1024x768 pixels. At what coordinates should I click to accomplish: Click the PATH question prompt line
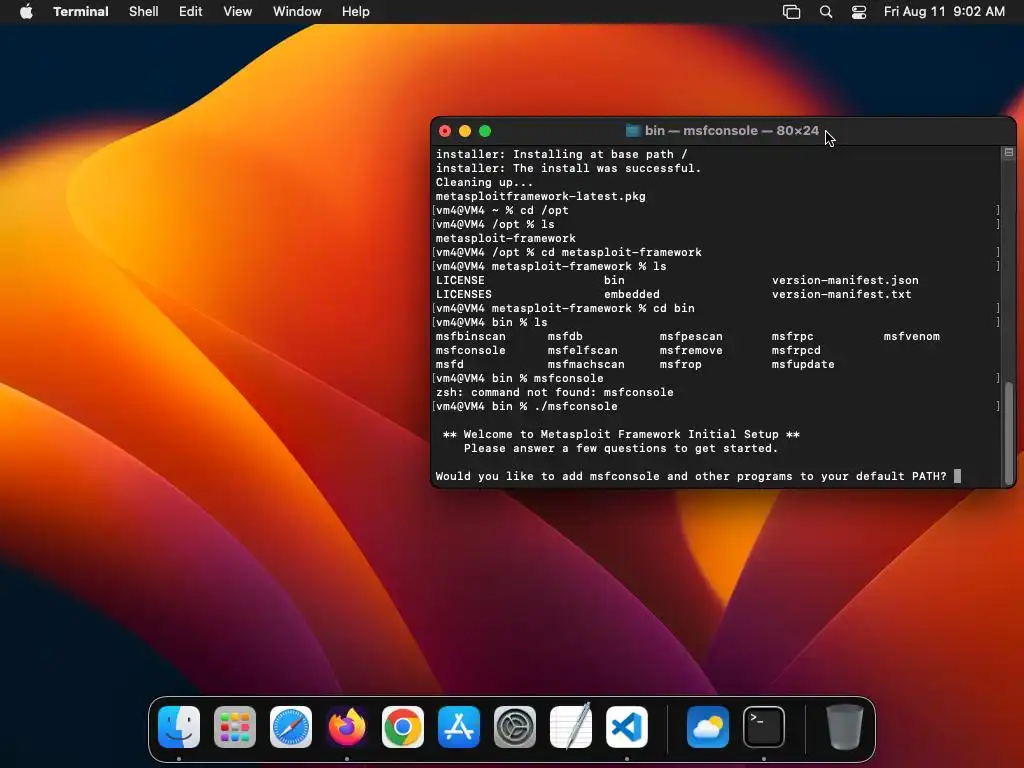[x=691, y=476]
